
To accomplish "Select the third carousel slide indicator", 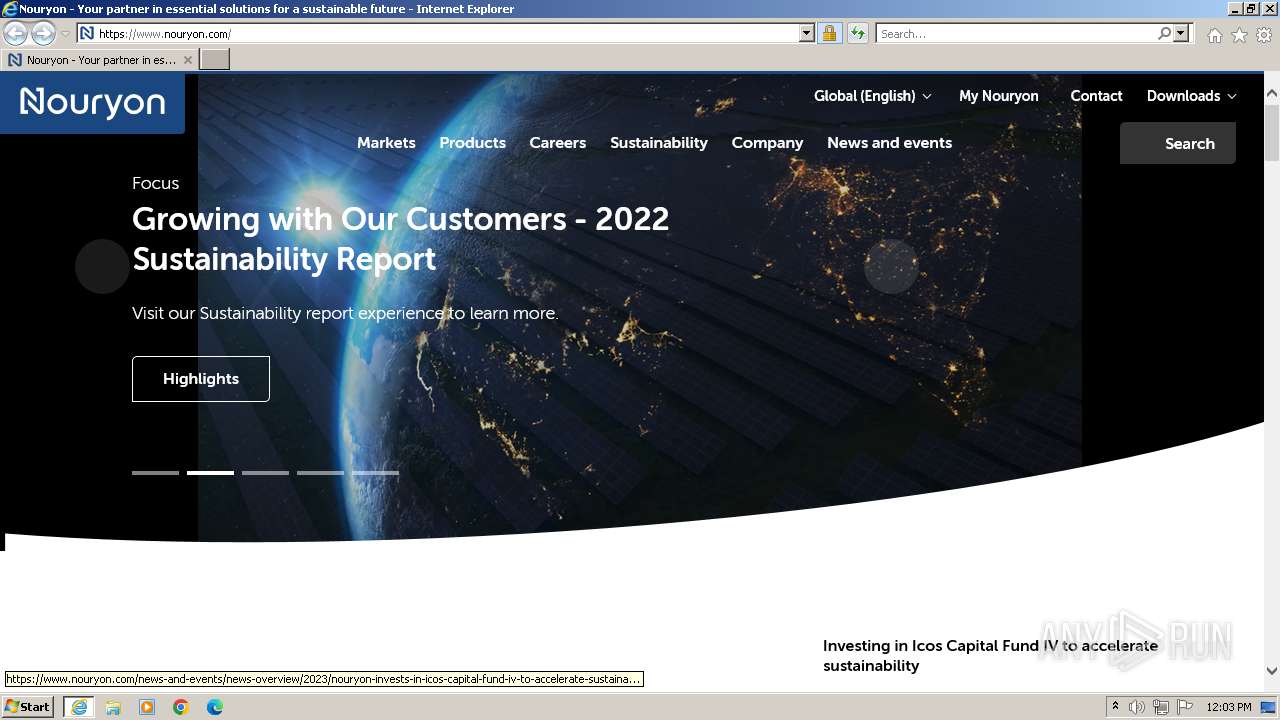I will pyautogui.click(x=265, y=473).
